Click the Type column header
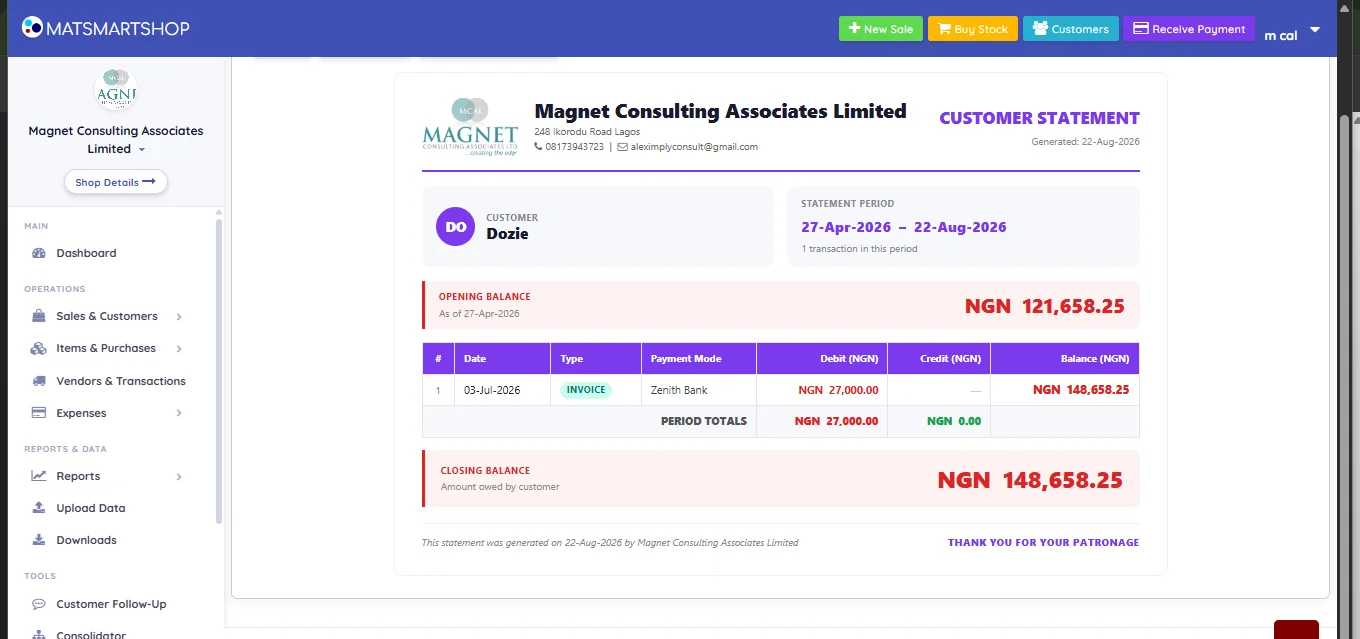 tap(595, 359)
